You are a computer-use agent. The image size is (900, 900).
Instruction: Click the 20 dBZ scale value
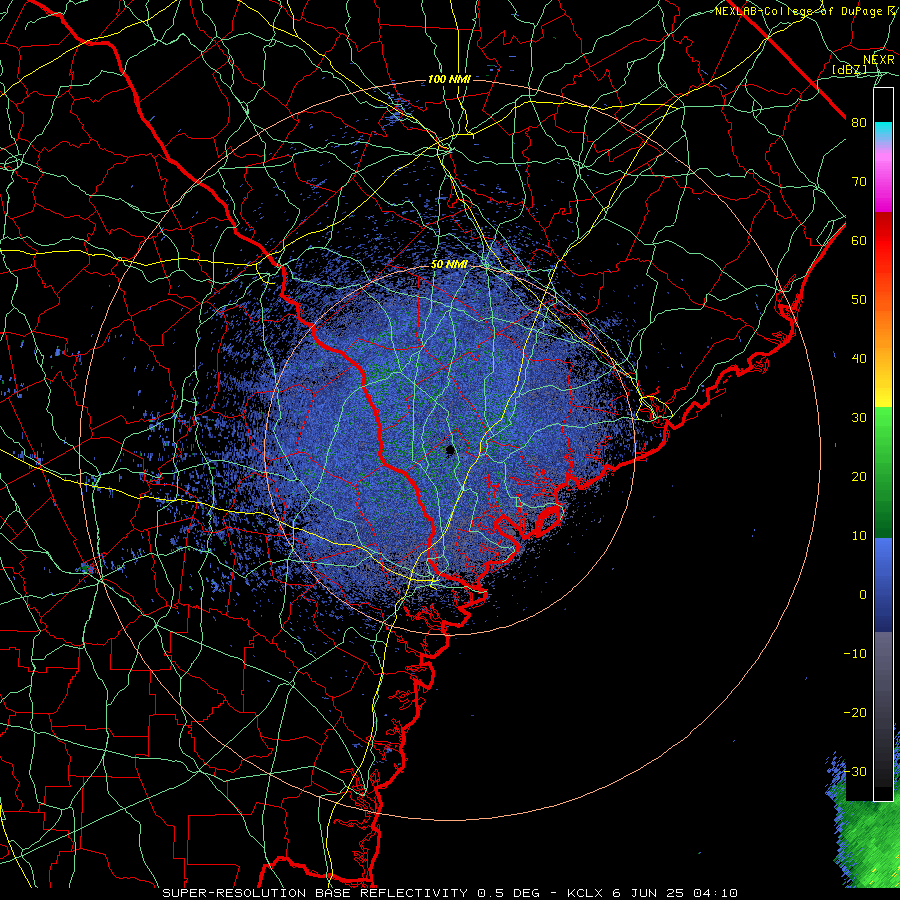(859, 477)
